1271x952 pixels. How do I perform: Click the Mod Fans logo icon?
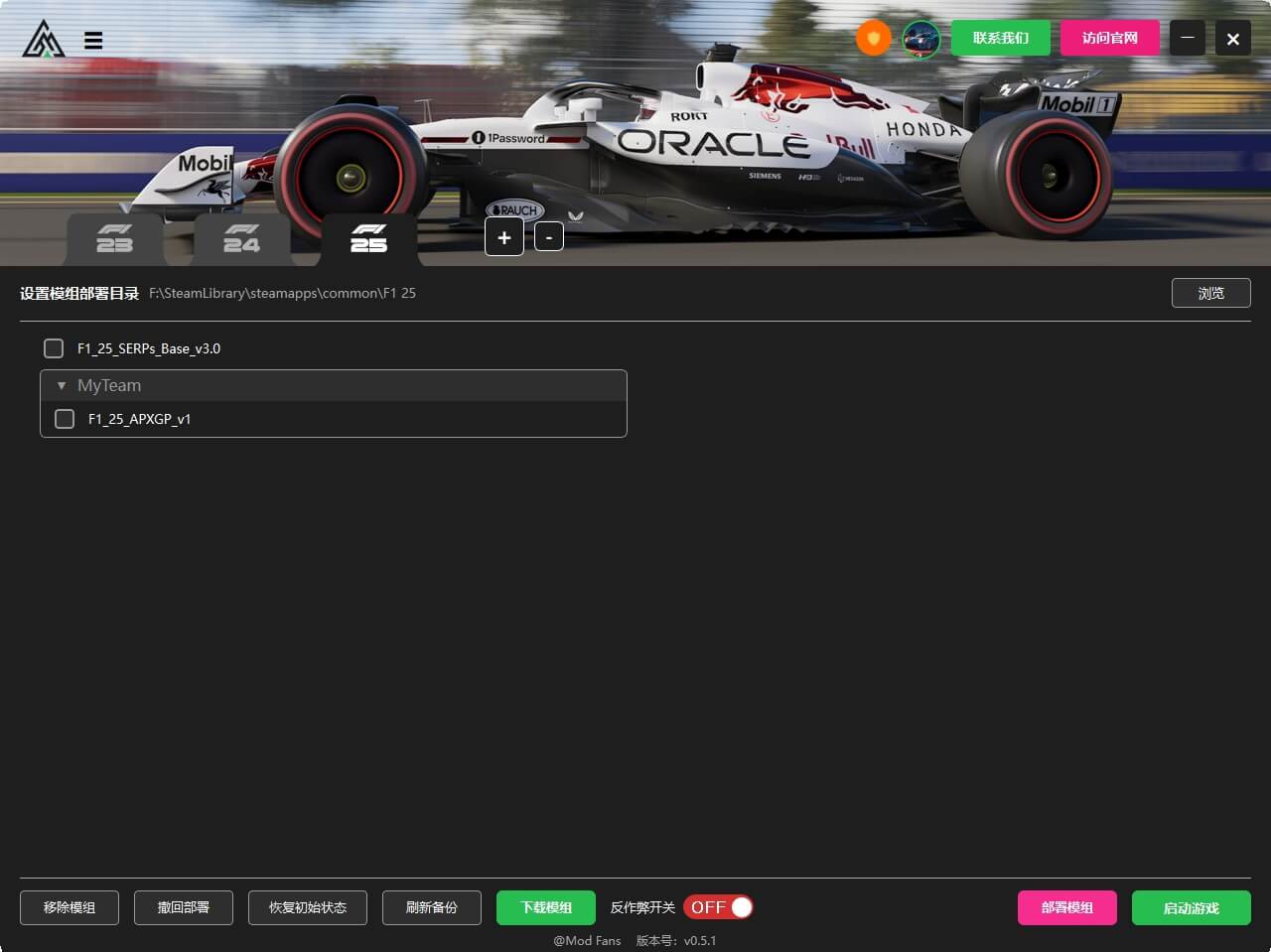(43, 40)
